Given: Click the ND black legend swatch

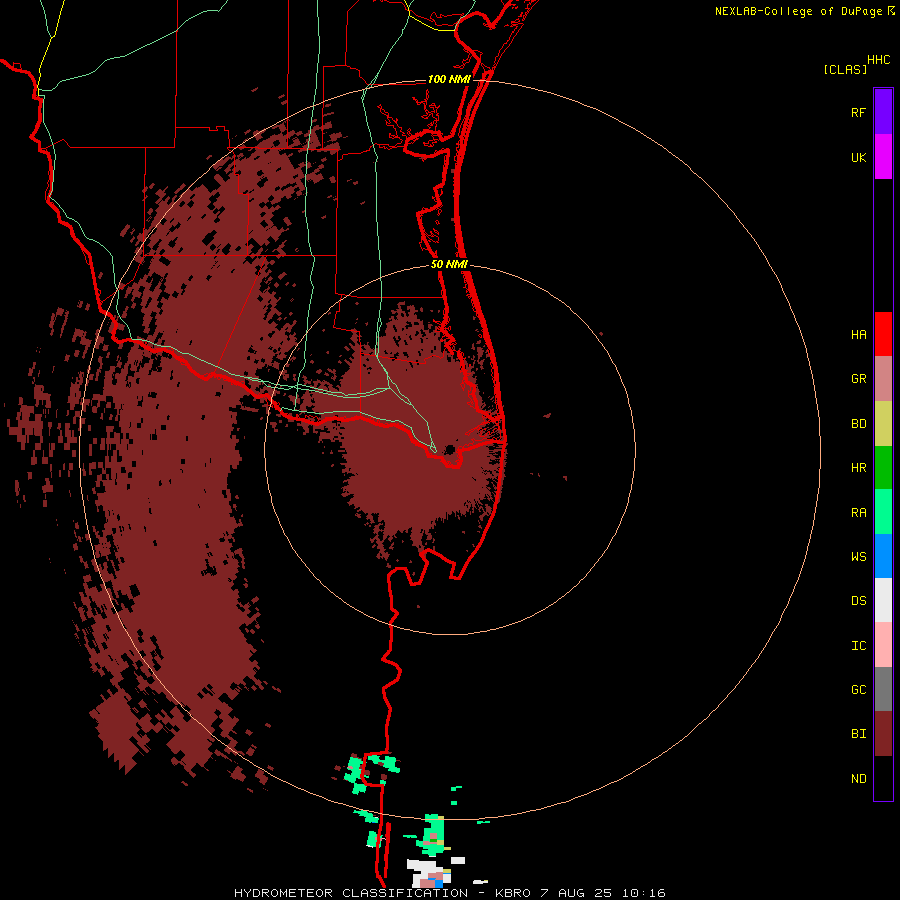Looking at the screenshot, I should (883, 778).
